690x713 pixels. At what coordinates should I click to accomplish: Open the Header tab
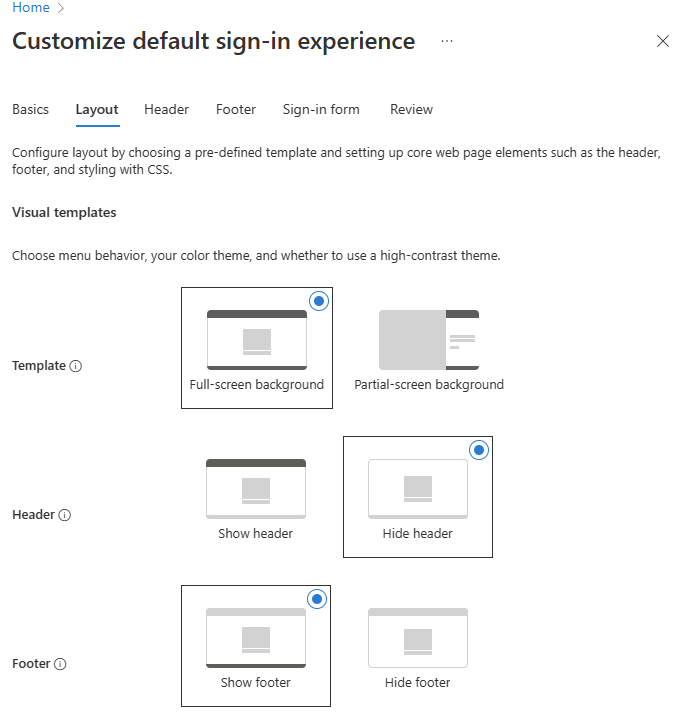pyautogui.click(x=166, y=109)
